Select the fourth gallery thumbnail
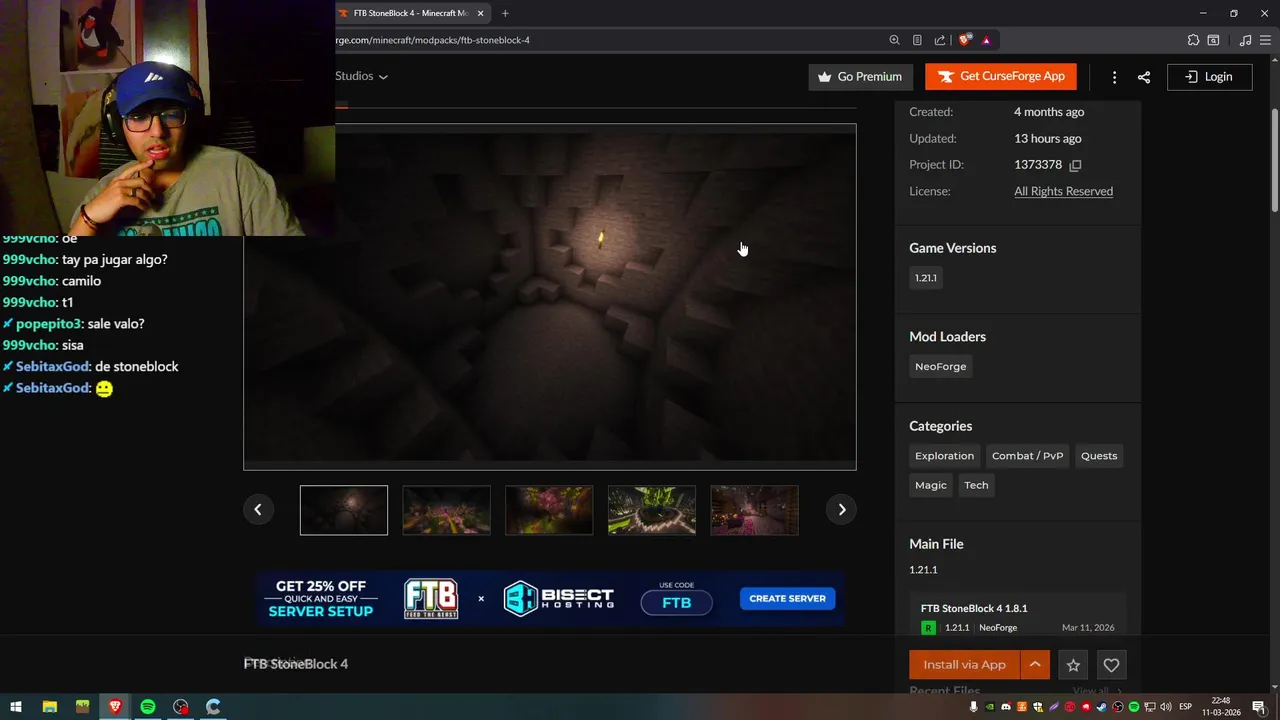The height and width of the screenshot is (720, 1280). [652, 510]
